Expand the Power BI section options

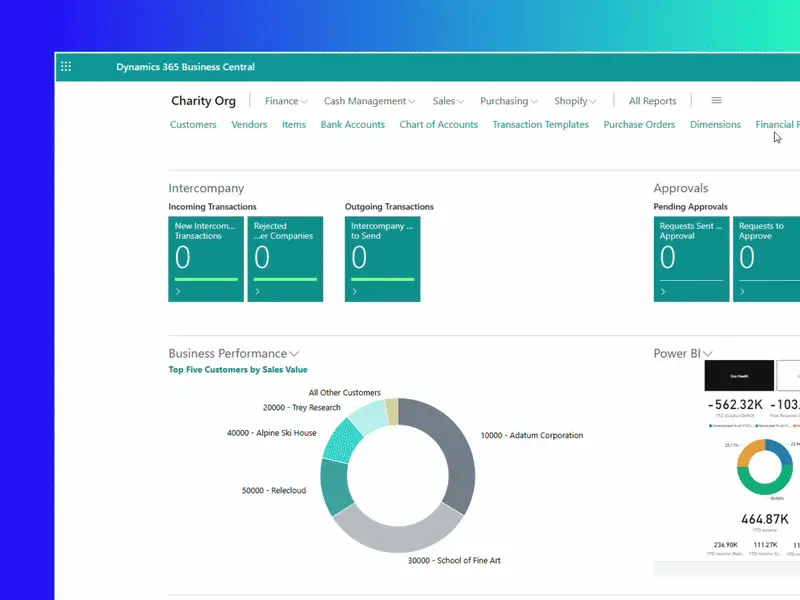pos(708,354)
